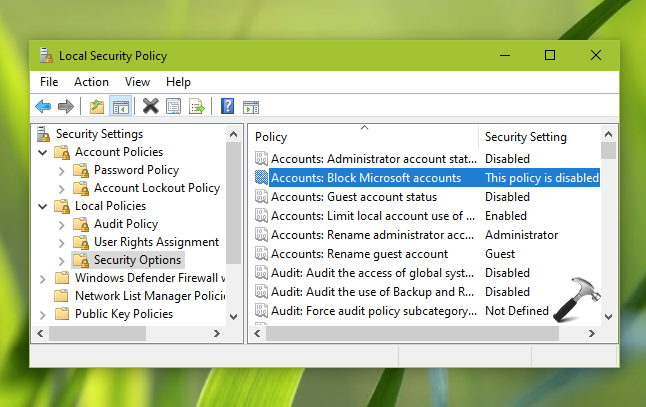Collapse the Account Policies tree node
Image resolution: width=646 pixels, height=407 pixels.
[x=42, y=152]
